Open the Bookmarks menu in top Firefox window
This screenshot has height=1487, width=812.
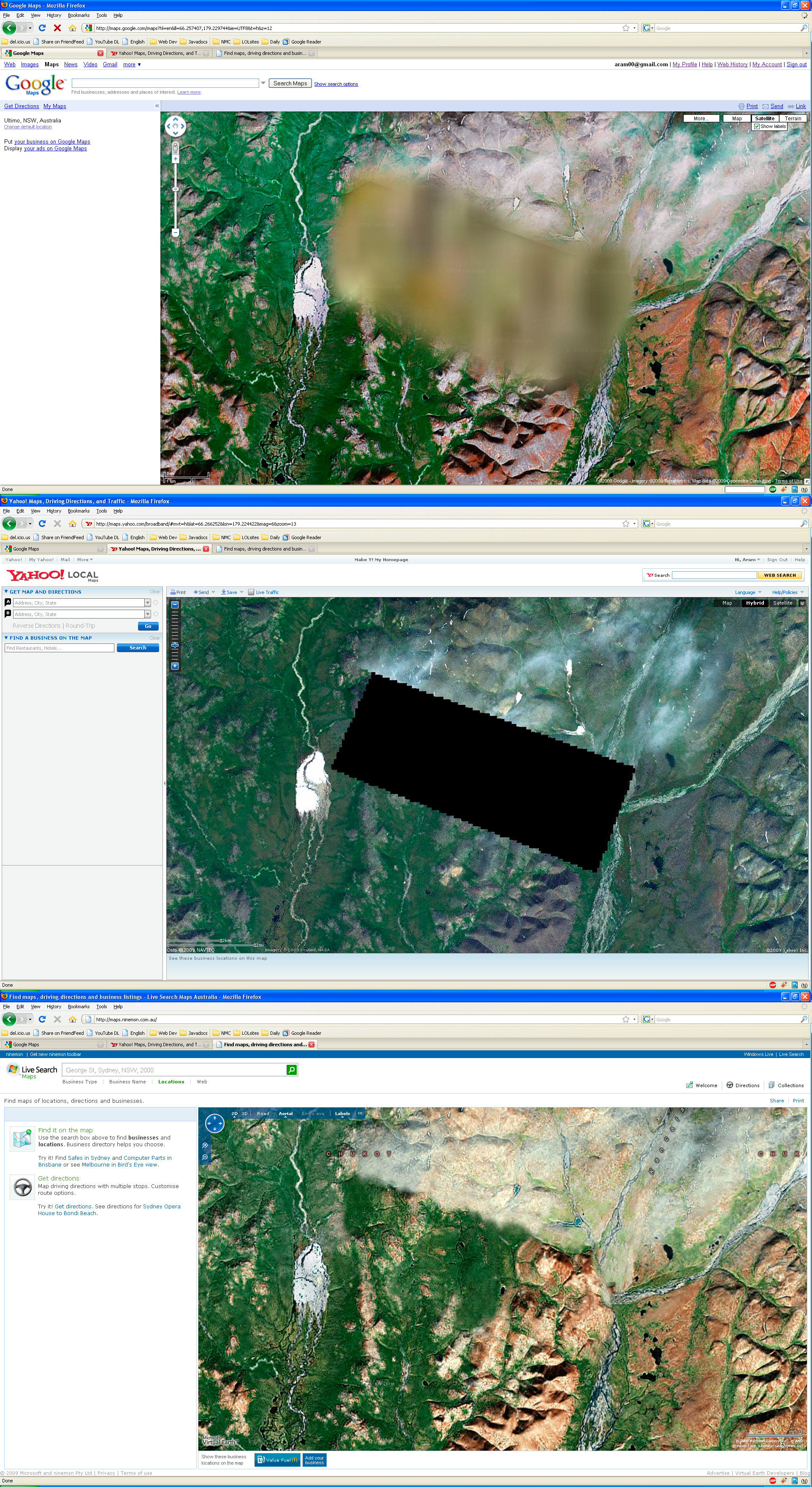[x=78, y=16]
